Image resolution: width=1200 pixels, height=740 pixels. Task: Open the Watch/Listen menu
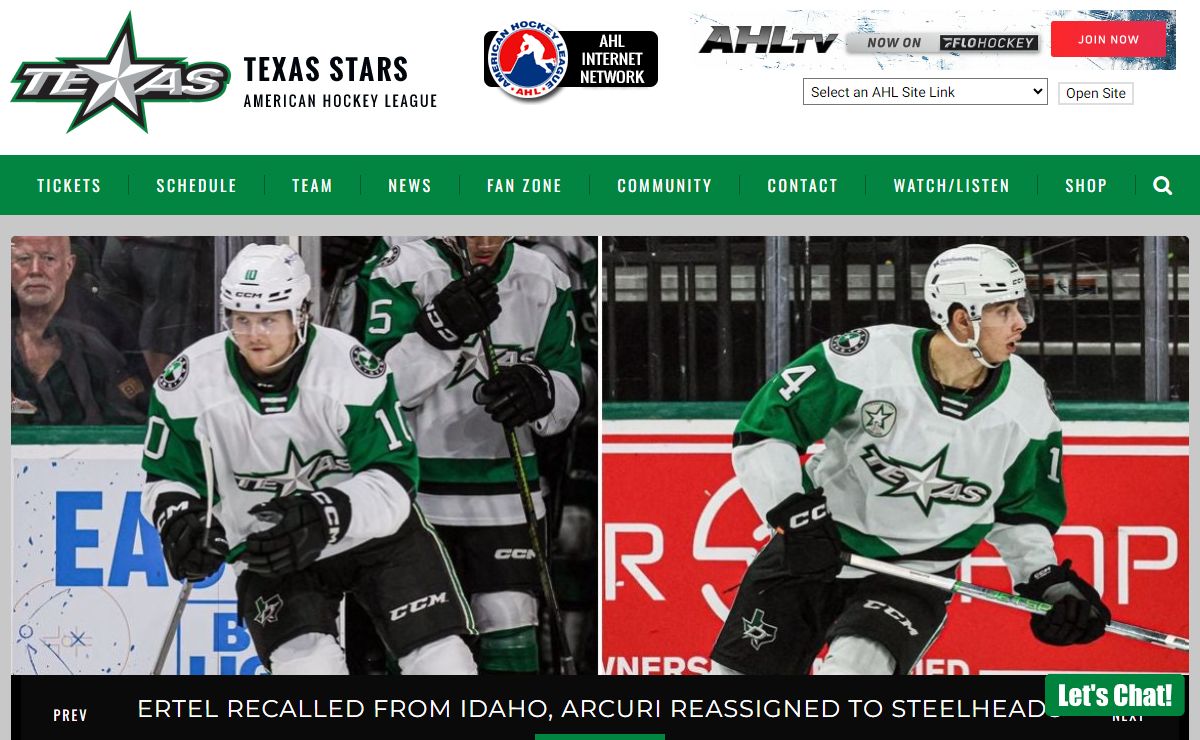tap(951, 186)
